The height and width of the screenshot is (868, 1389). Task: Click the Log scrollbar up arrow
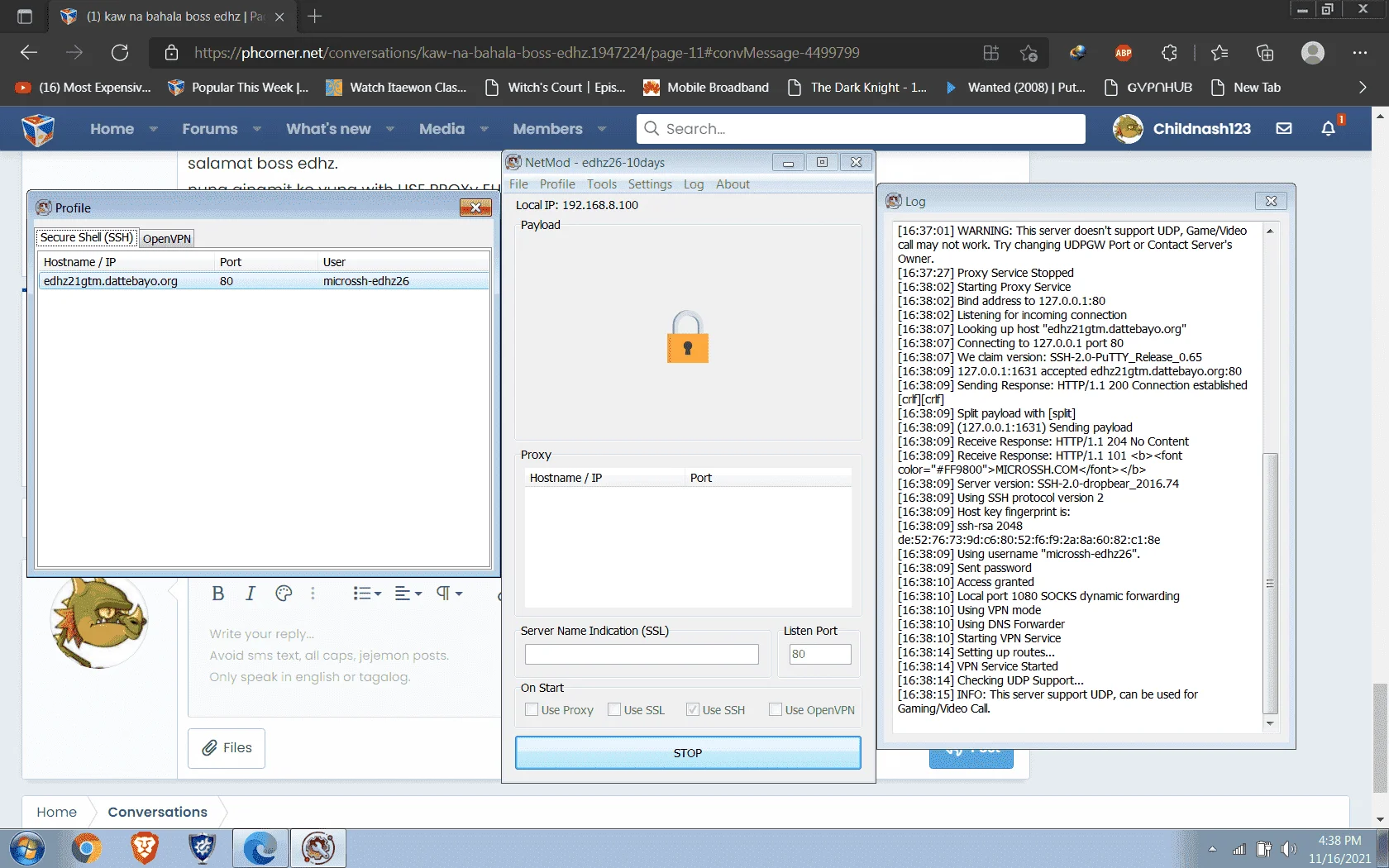click(1270, 231)
